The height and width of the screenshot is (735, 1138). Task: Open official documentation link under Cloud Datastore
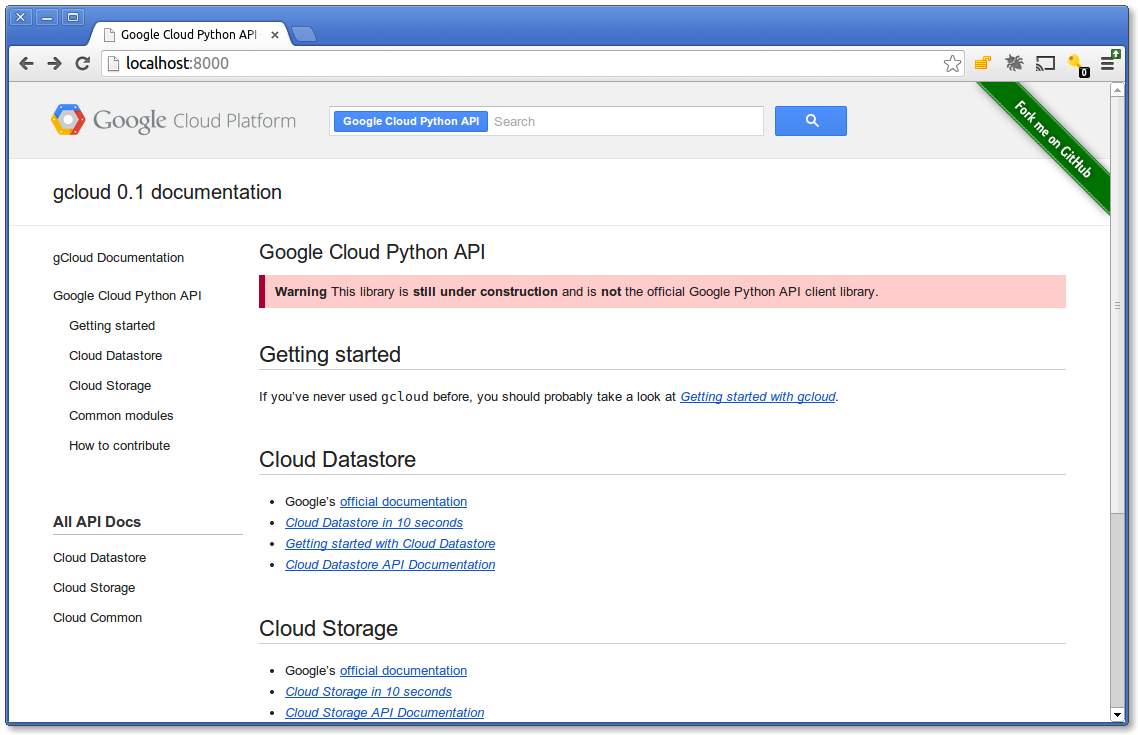tap(404, 501)
